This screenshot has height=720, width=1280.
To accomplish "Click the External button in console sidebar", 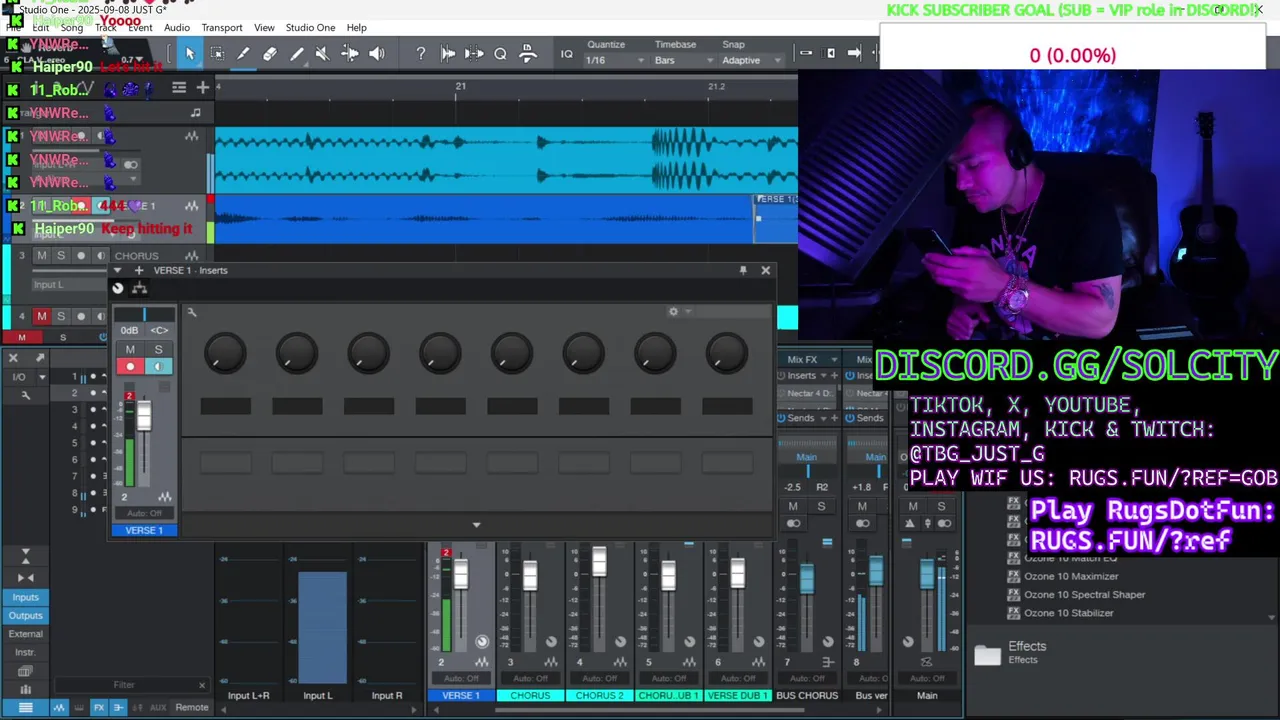I will 26,634.
